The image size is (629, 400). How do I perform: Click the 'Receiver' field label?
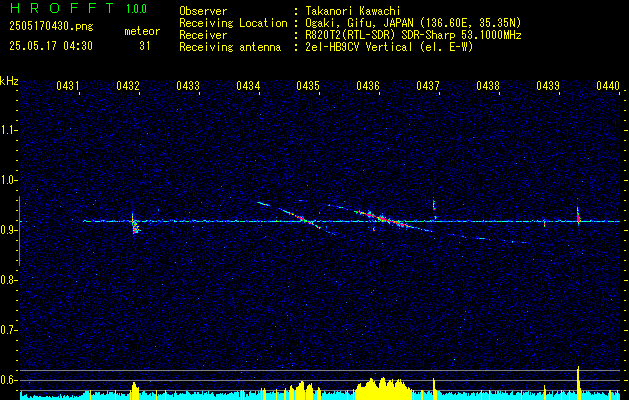203,35
